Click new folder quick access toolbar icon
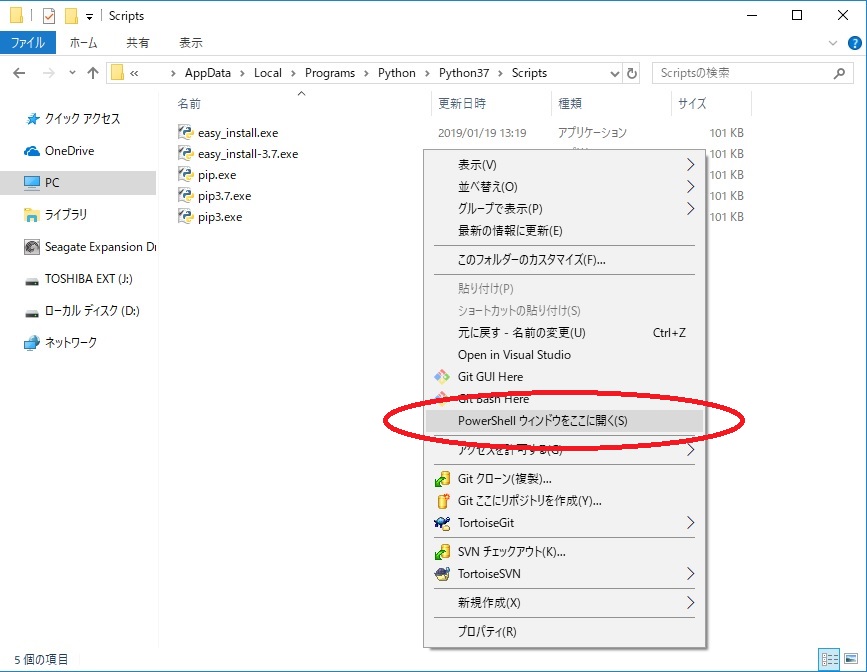Screen dimensions: 867x672 pos(71,16)
